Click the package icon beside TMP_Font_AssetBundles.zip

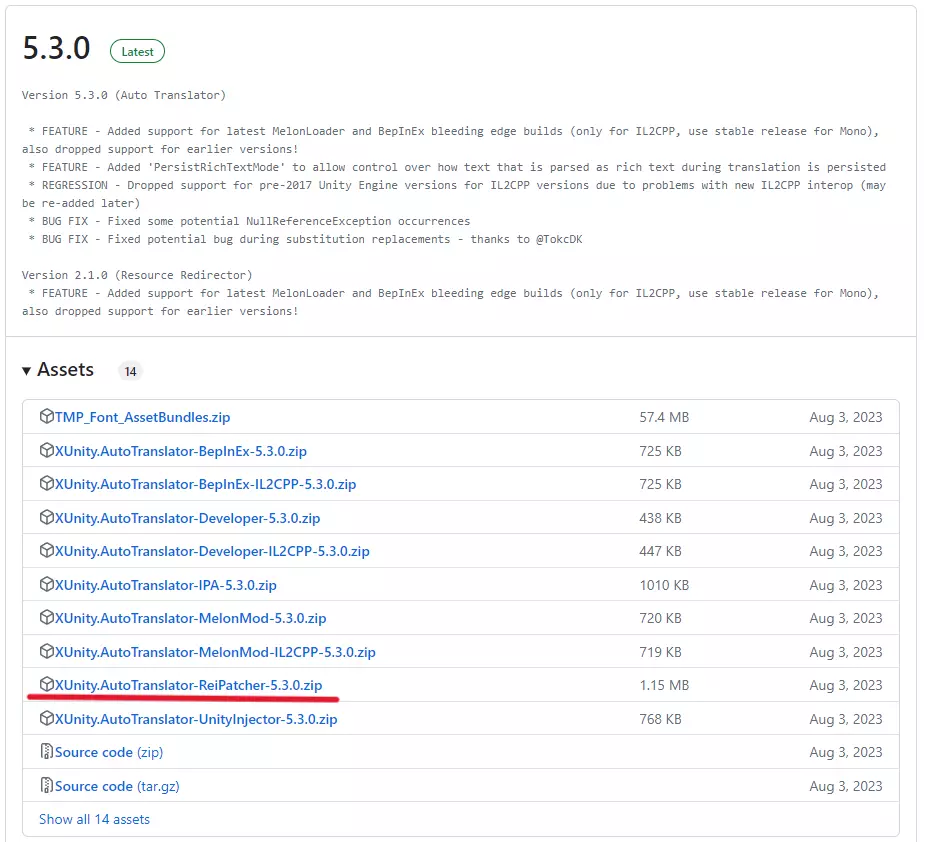[x=47, y=416]
